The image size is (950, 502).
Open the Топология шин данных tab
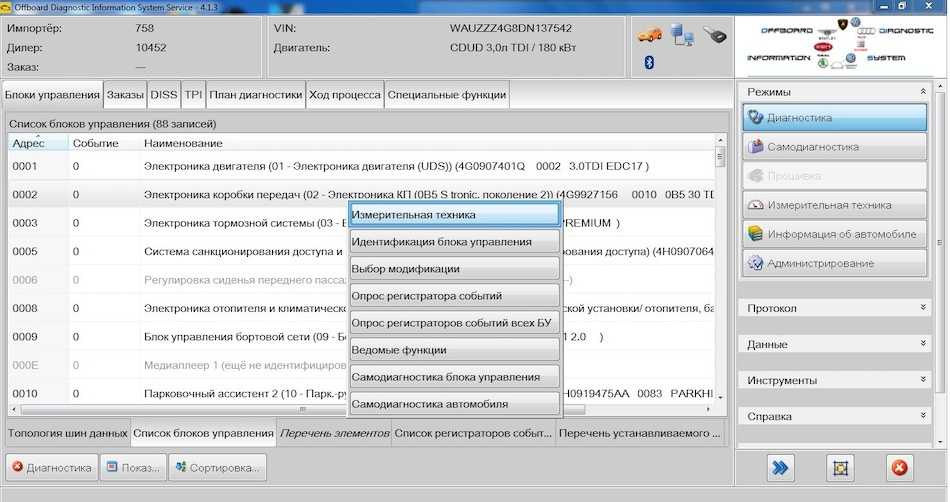coord(66,433)
